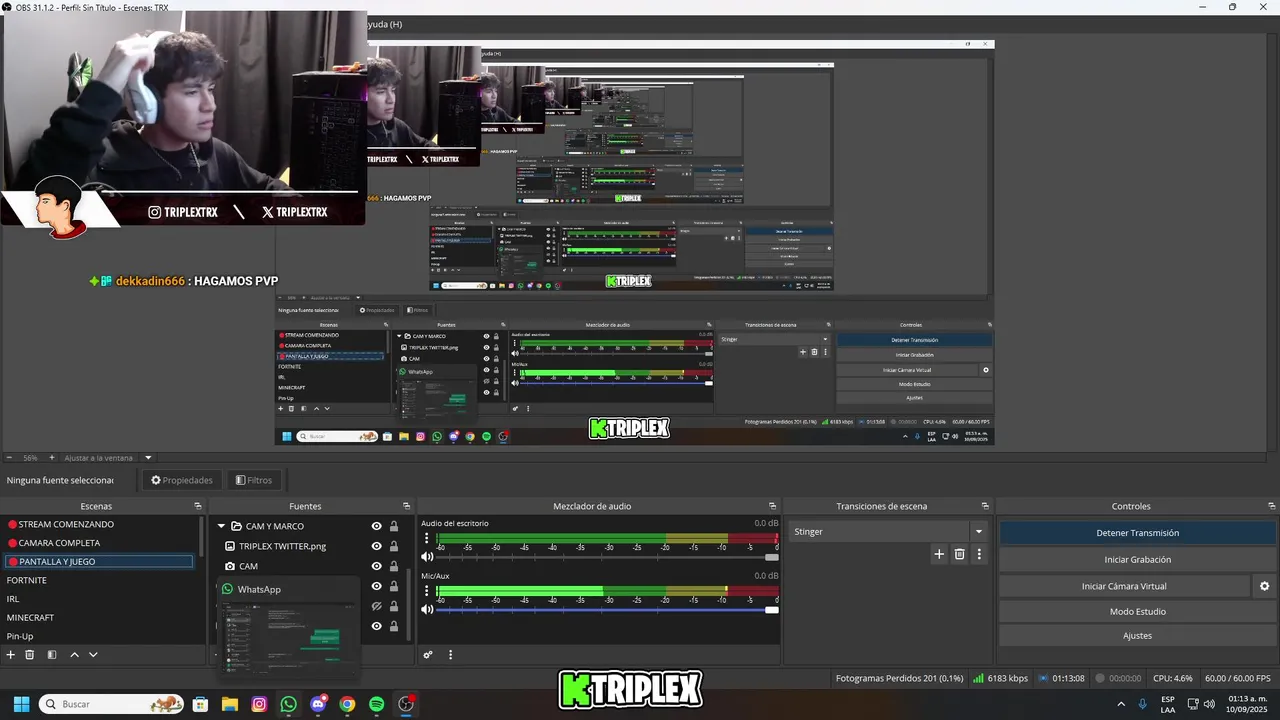
Task: Start virtual camera with Iniciar Cámara Virtual
Action: pos(1124,586)
